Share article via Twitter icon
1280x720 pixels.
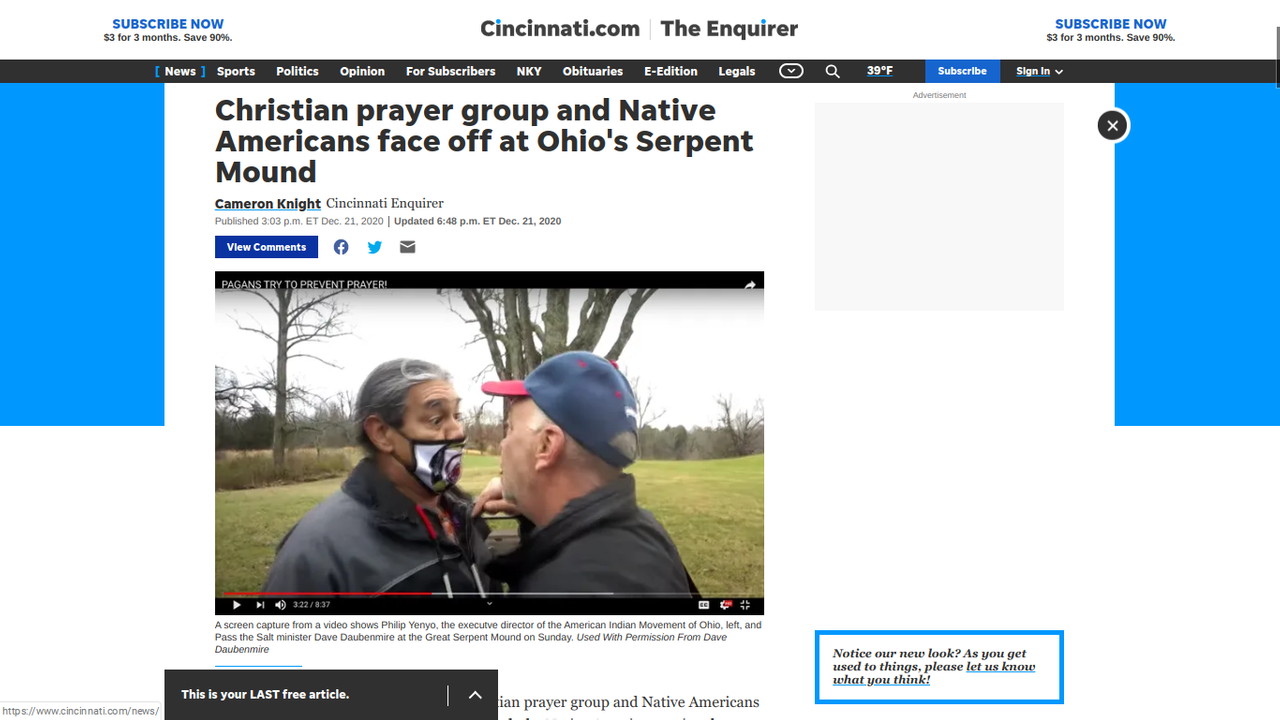[374, 247]
